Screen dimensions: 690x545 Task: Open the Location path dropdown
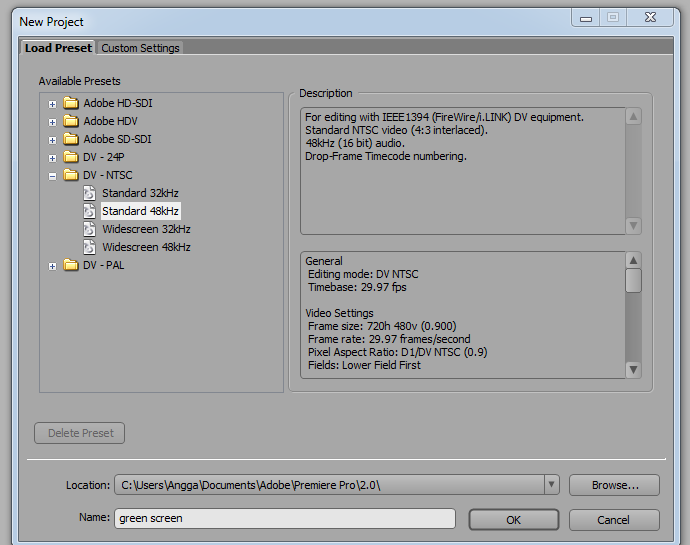pos(551,485)
